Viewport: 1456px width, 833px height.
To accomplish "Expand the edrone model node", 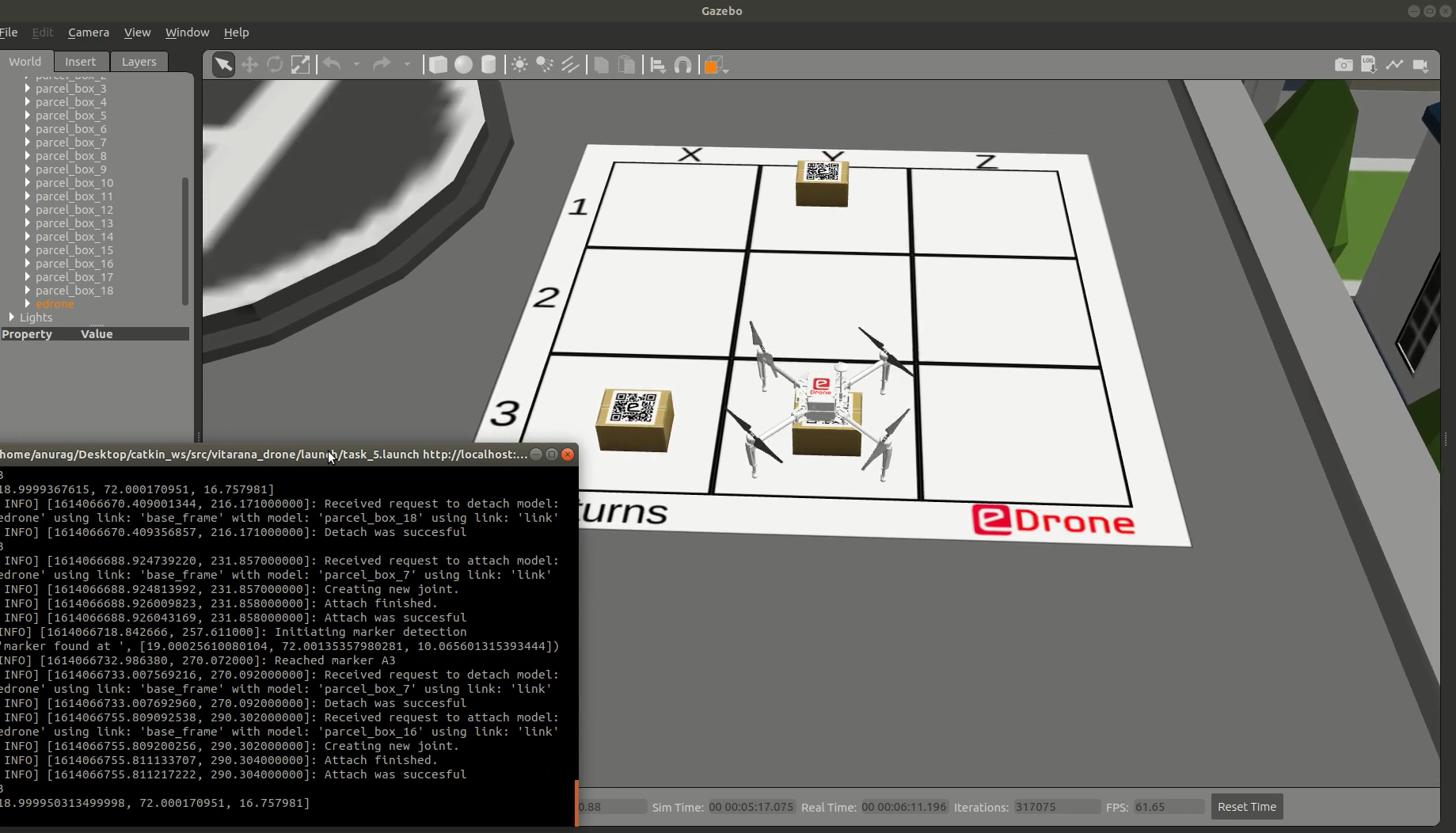I will 28,303.
